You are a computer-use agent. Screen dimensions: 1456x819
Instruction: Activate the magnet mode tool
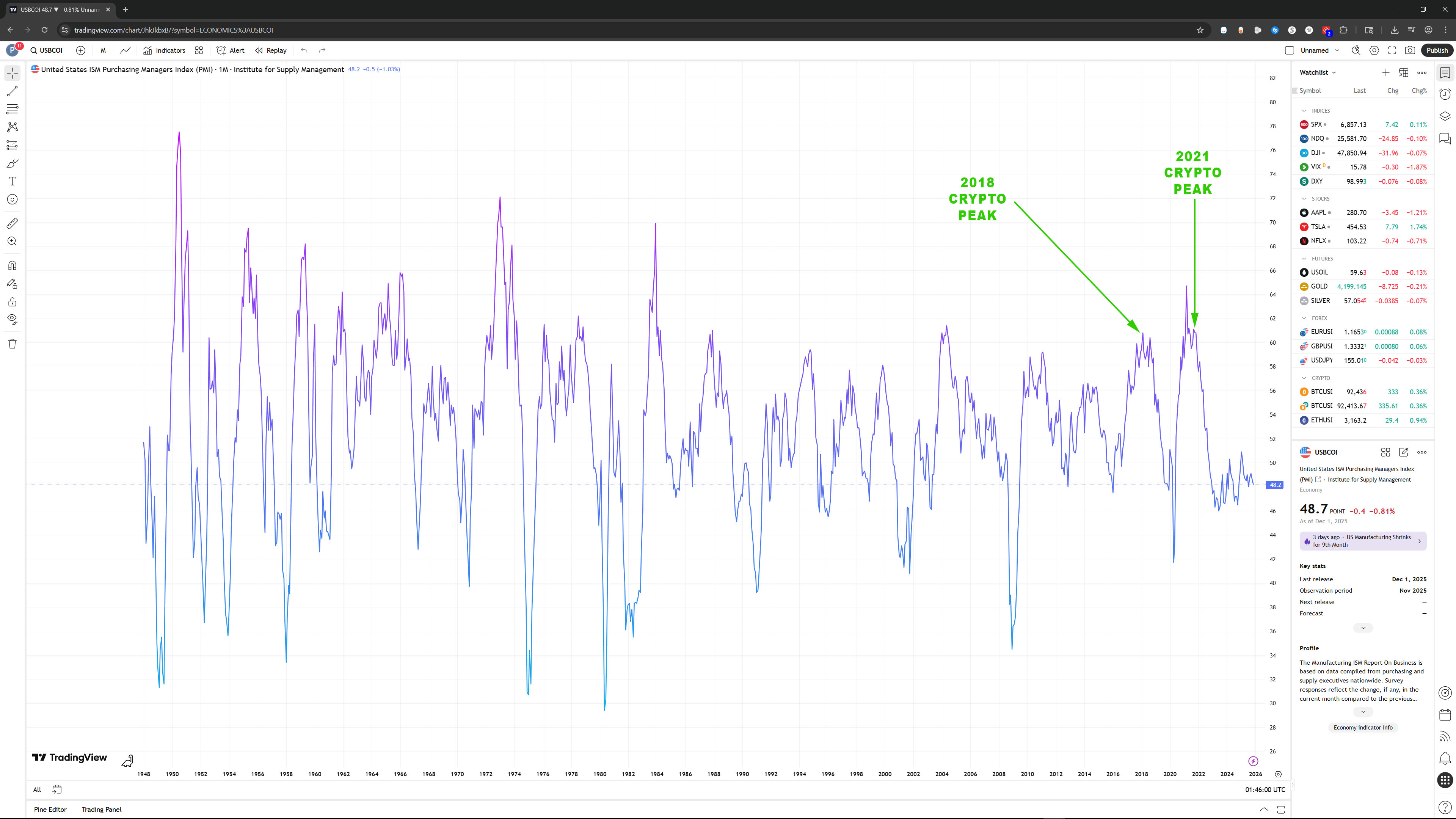[x=13, y=266]
